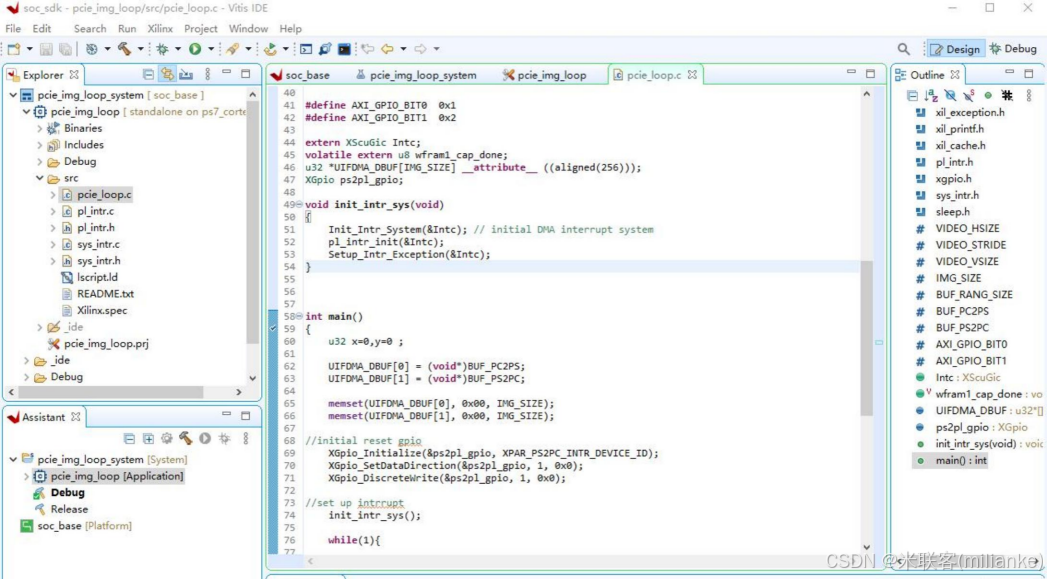Open the Debug bug icon in toolbar

click(x=163, y=47)
